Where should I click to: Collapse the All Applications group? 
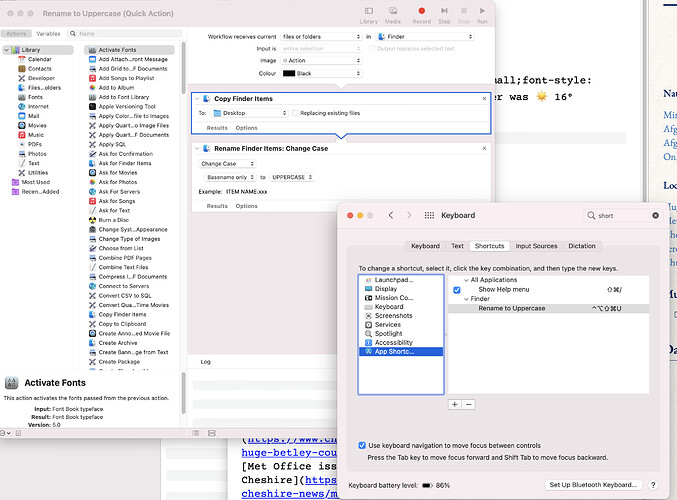tap(466, 280)
